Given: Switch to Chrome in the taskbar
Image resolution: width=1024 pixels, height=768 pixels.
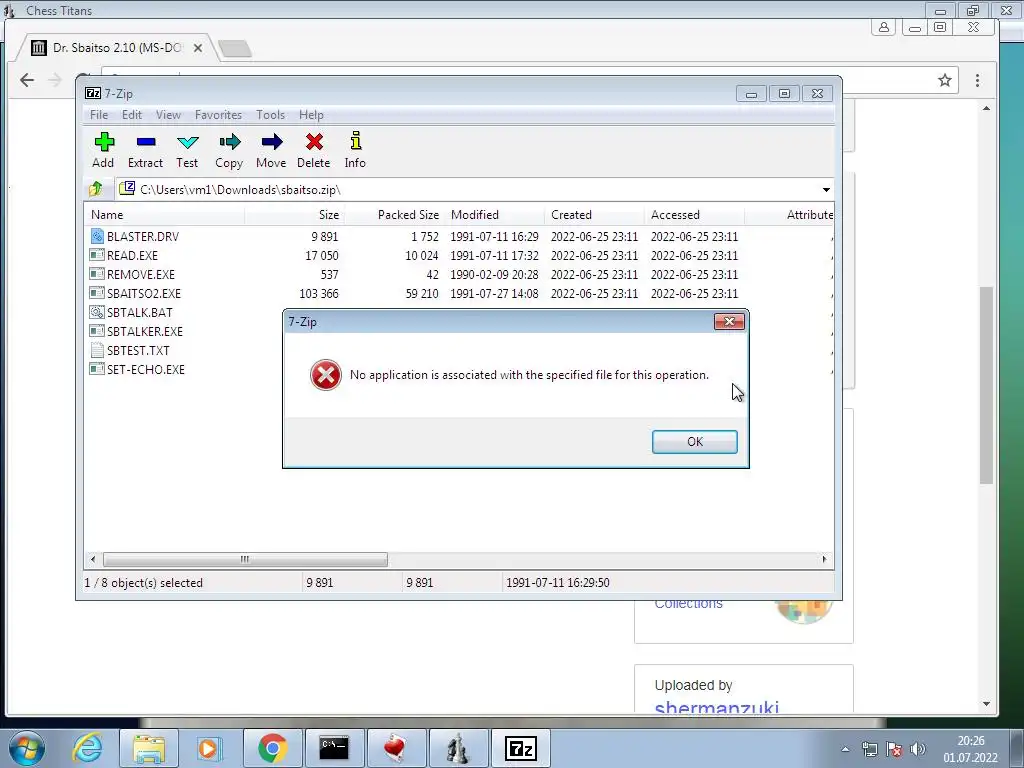Looking at the screenshot, I should pos(272,748).
